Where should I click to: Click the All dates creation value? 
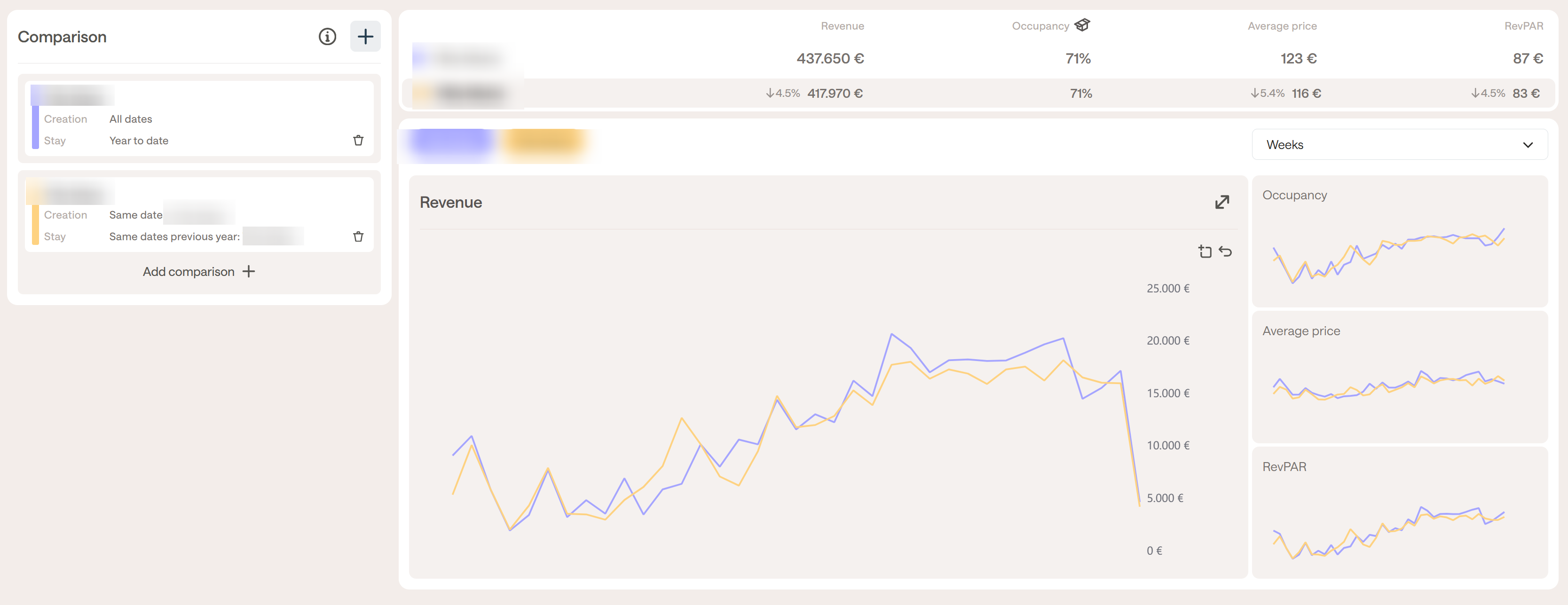tap(130, 119)
